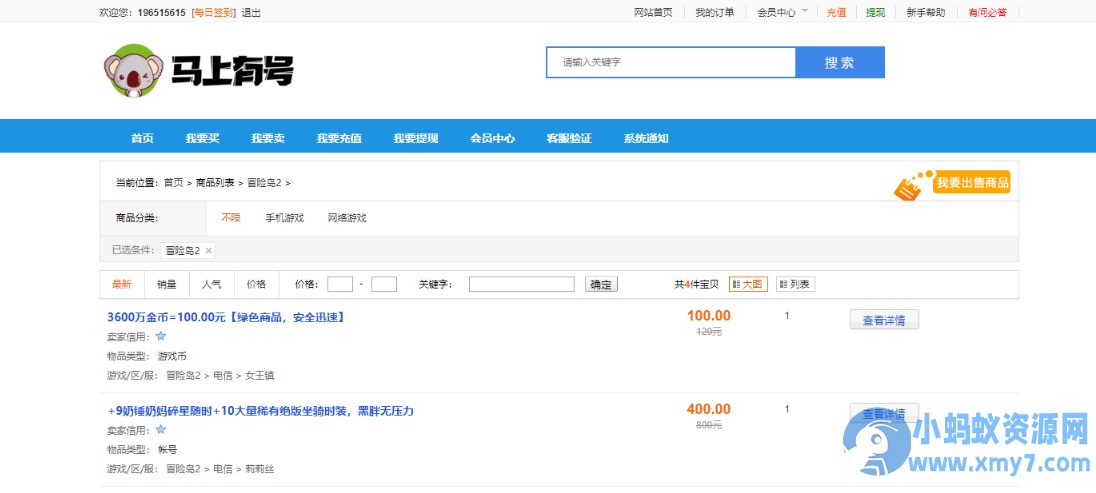Screen dimensions: 1096x493
Task: Select the 不限 category filter
Action: [x=231, y=217]
